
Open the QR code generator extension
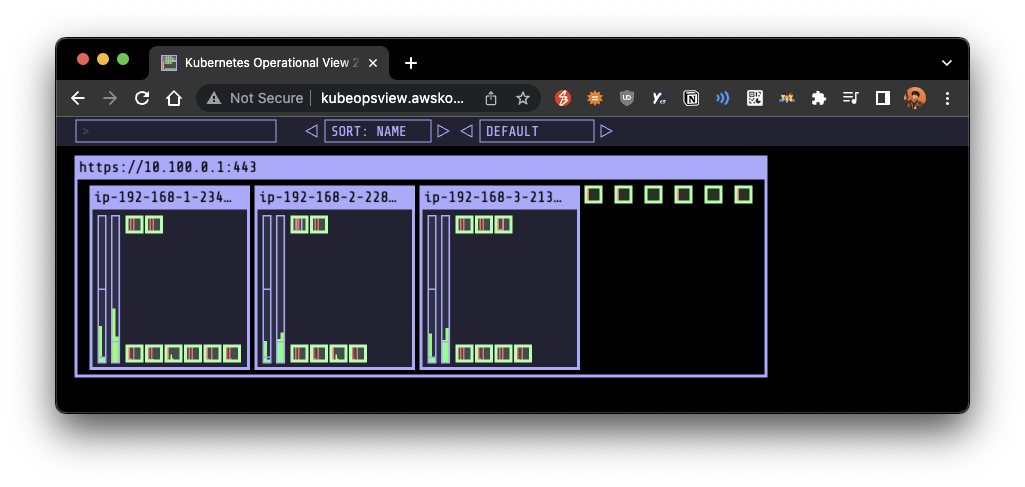pyautogui.click(x=755, y=98)
